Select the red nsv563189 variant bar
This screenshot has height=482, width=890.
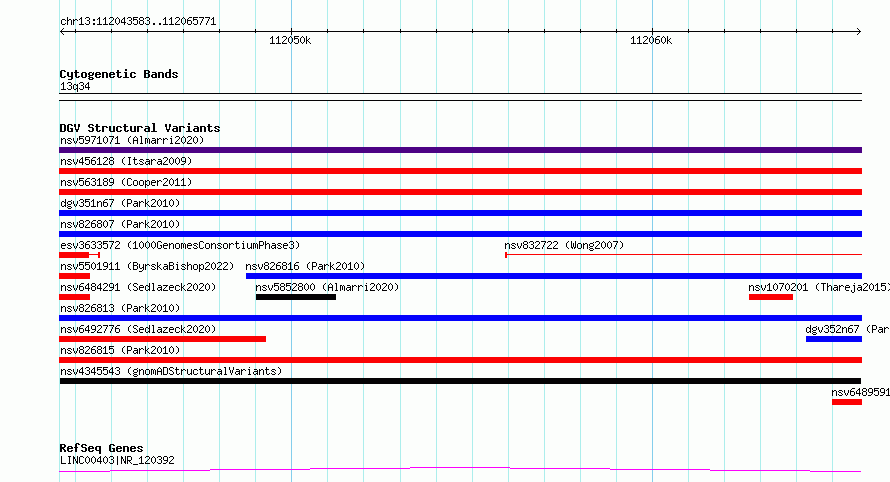(460, 192)
